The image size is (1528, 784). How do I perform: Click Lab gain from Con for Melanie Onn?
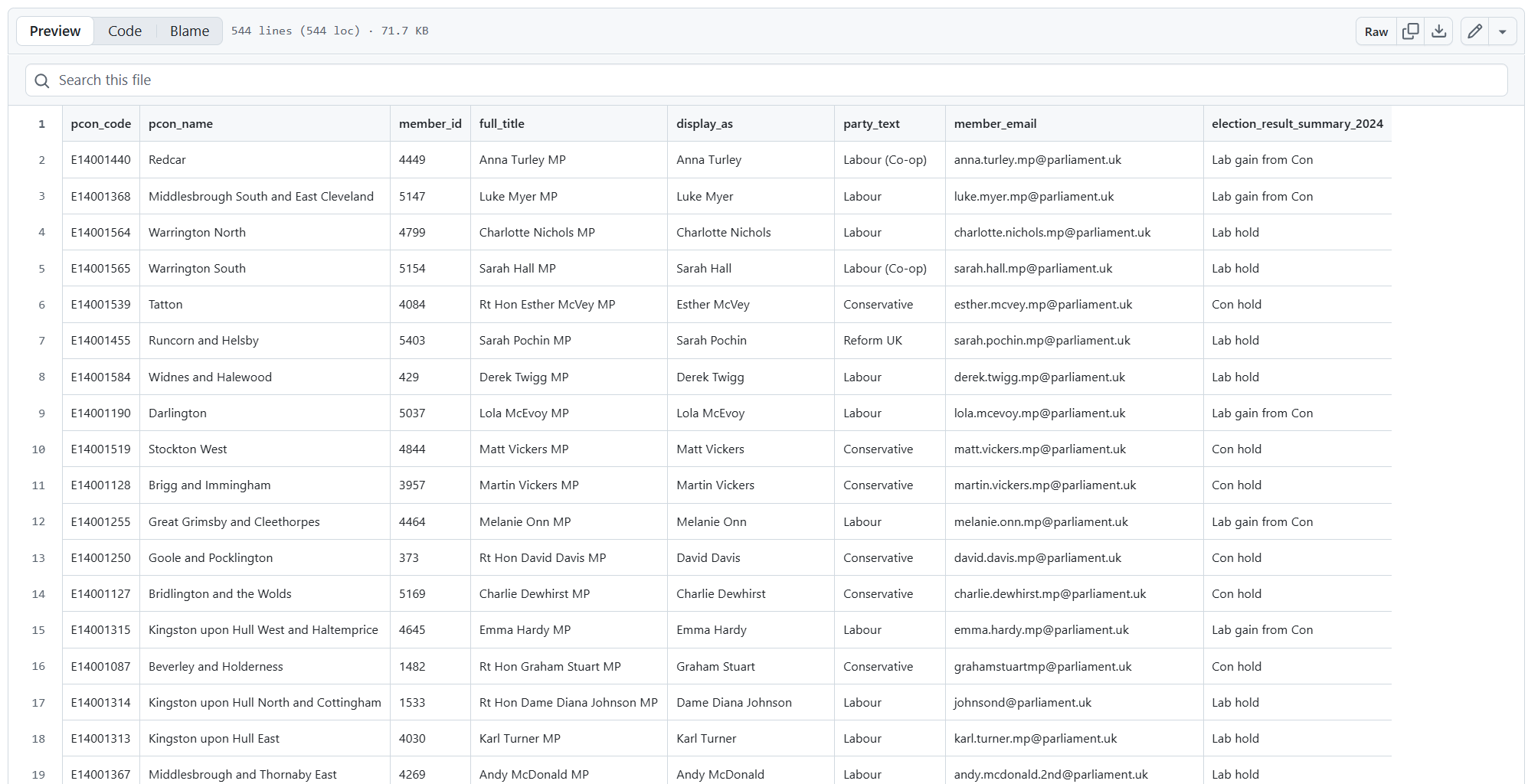(1297, 521)
